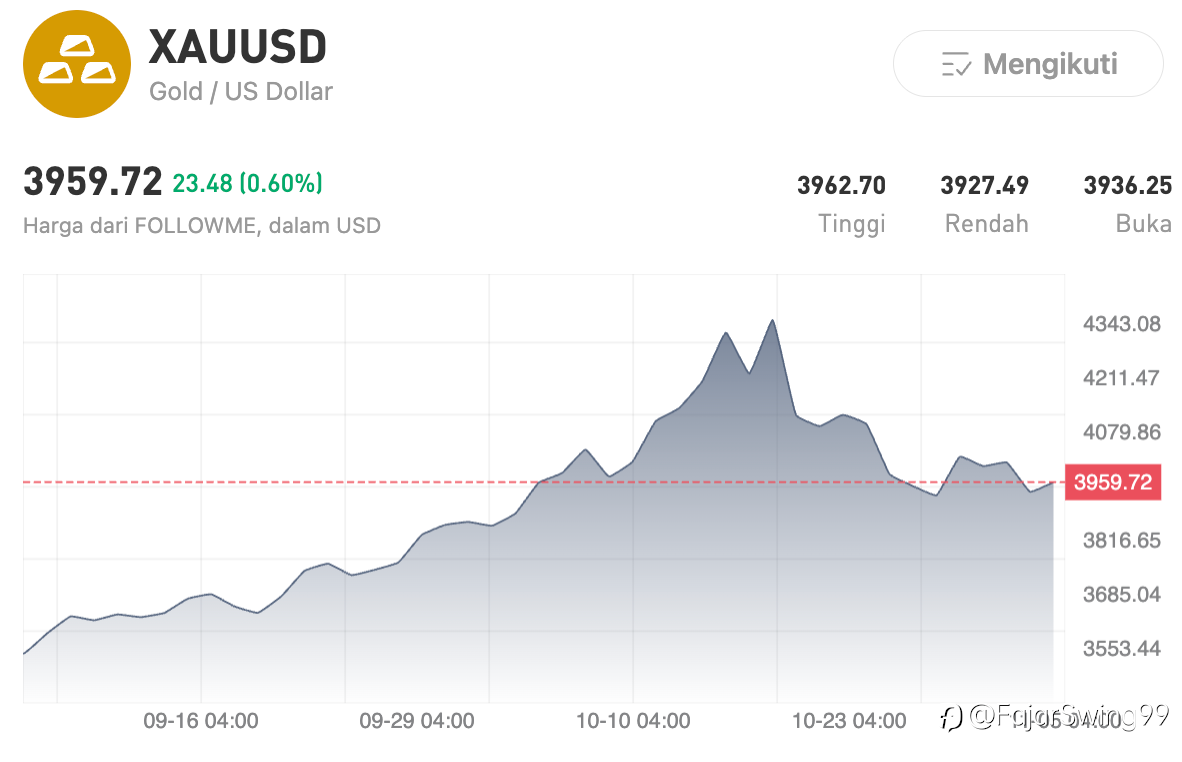
Task: Select the XAUUSD symbol title
Action: click(x=238, y=47)
